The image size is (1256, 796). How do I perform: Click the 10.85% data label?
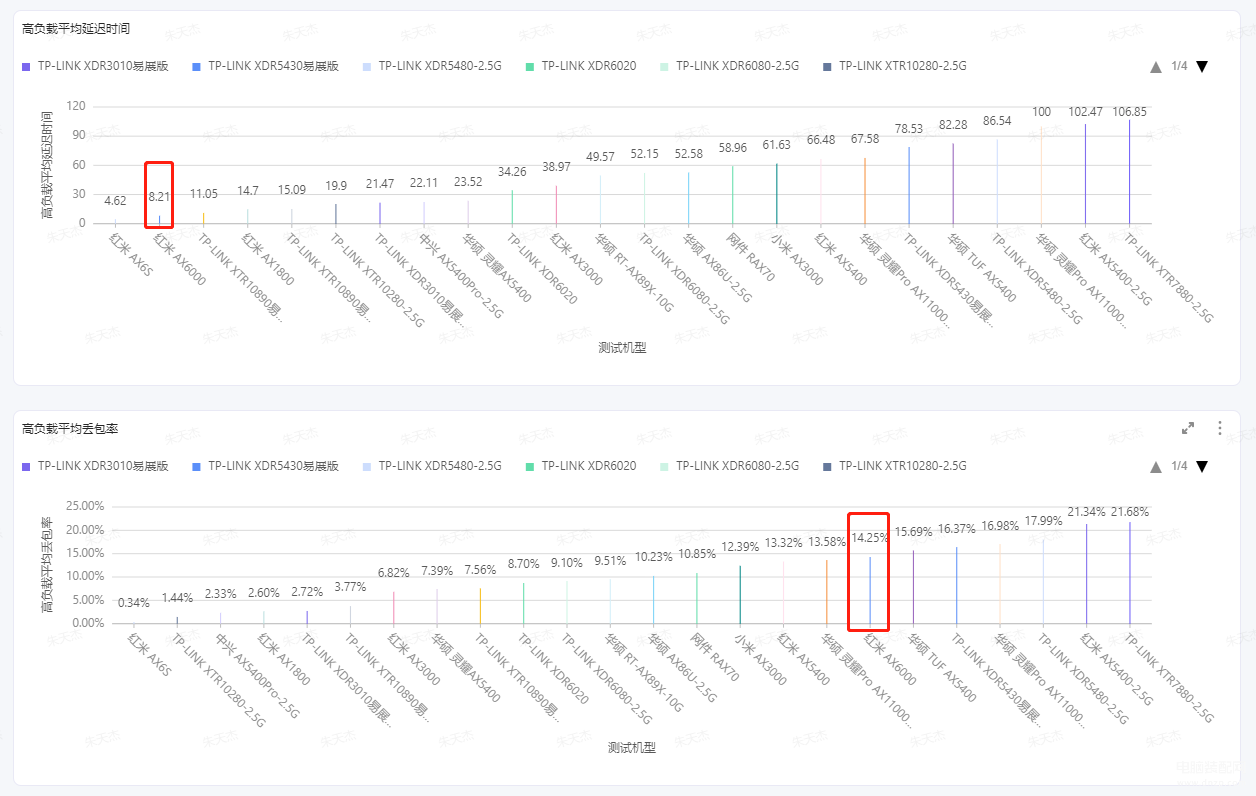click(697, 553)
